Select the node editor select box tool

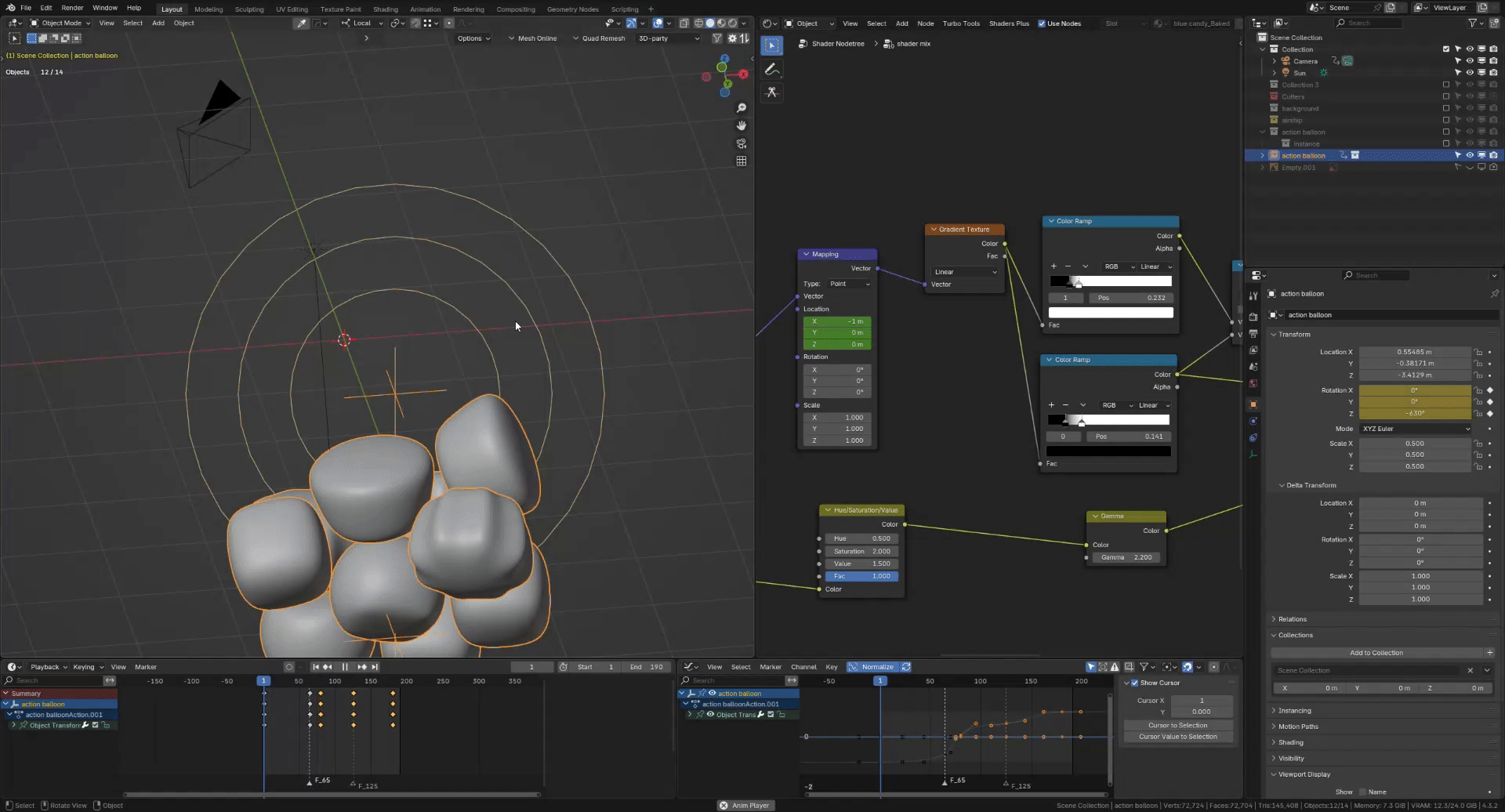coord(772,45)
